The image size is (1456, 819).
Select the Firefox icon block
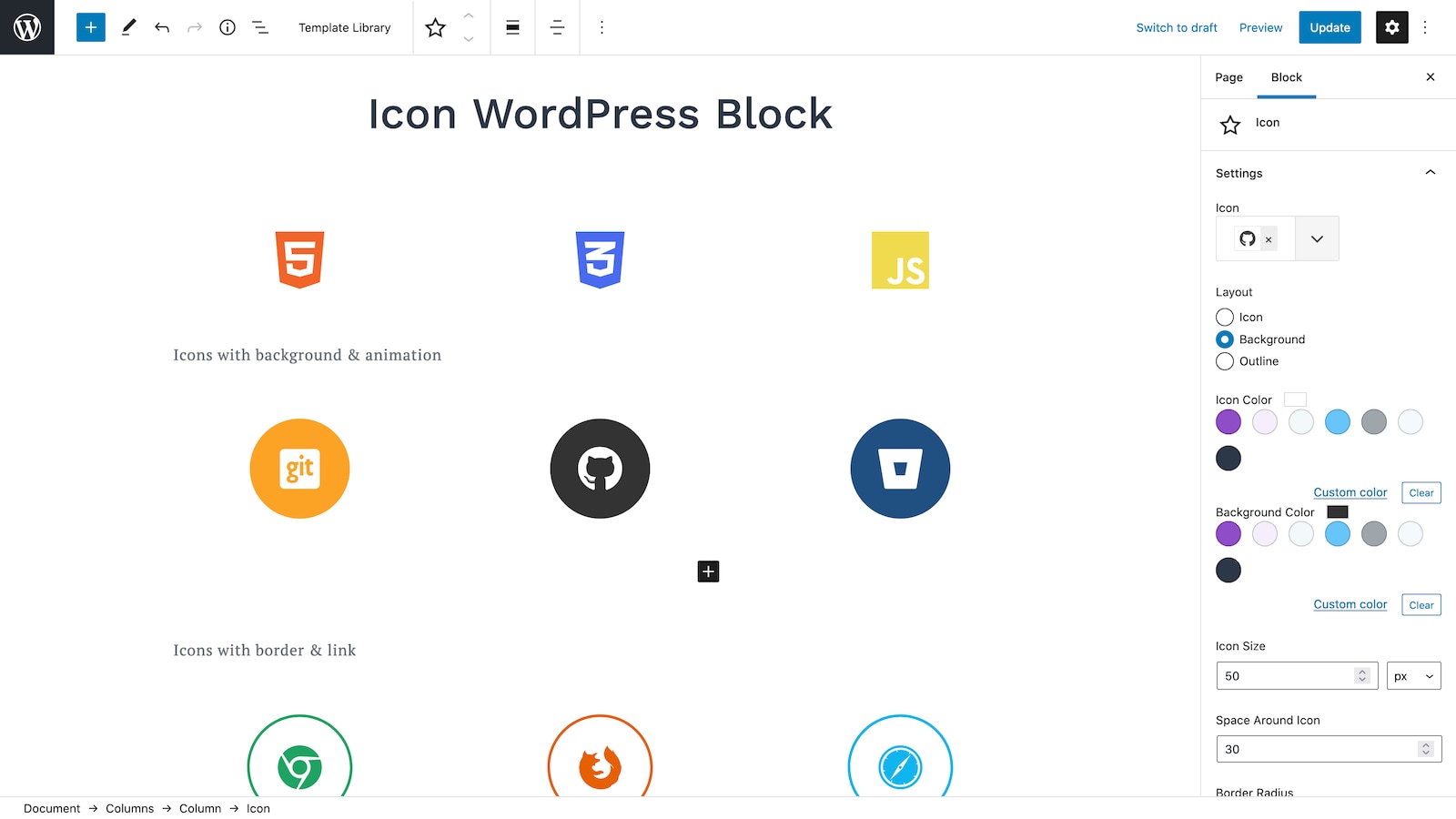[x=600, y=756]
